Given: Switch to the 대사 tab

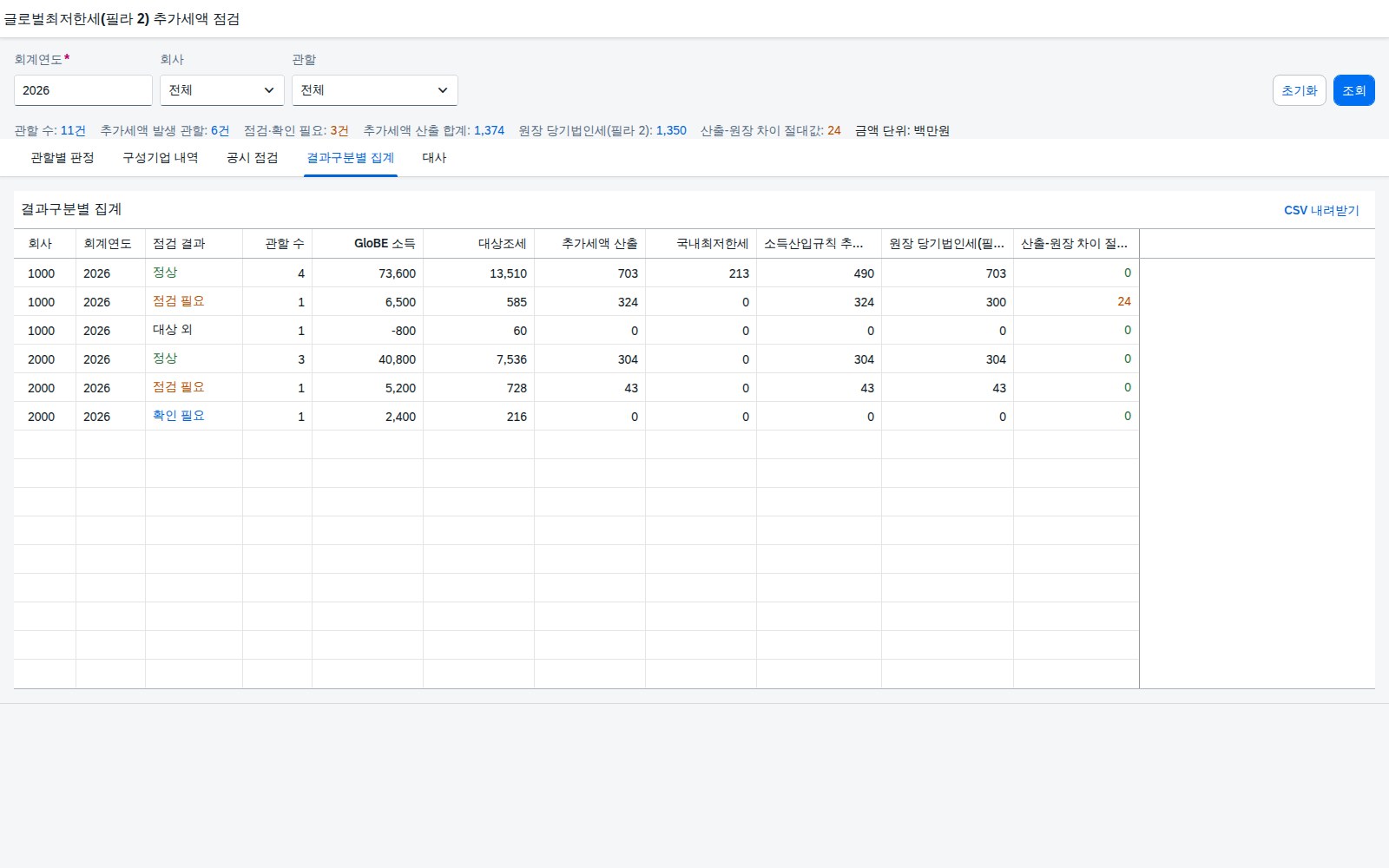Looking at the screenshot, I should pos(434,158).
